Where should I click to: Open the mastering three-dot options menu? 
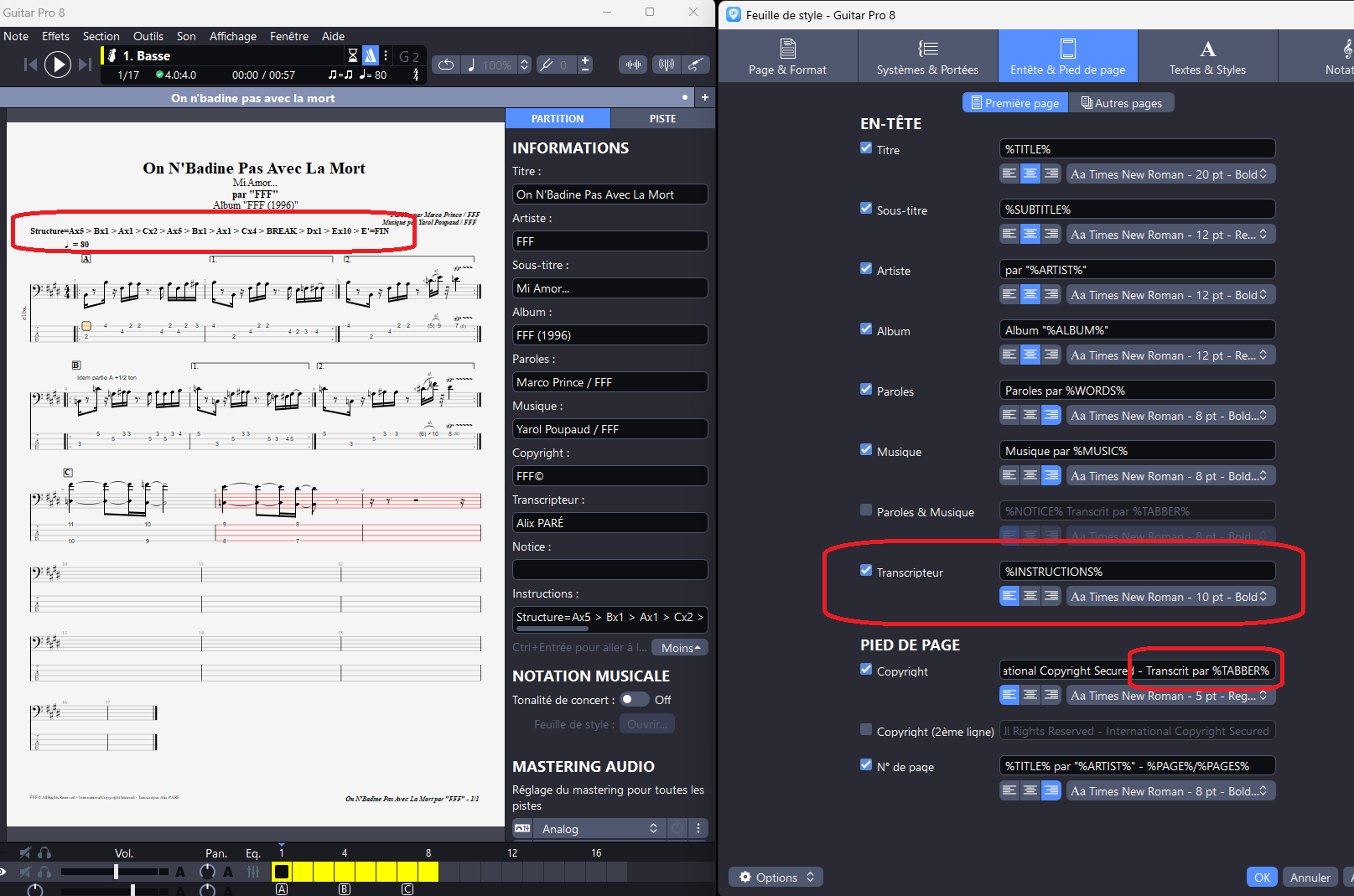pos(698,828)
